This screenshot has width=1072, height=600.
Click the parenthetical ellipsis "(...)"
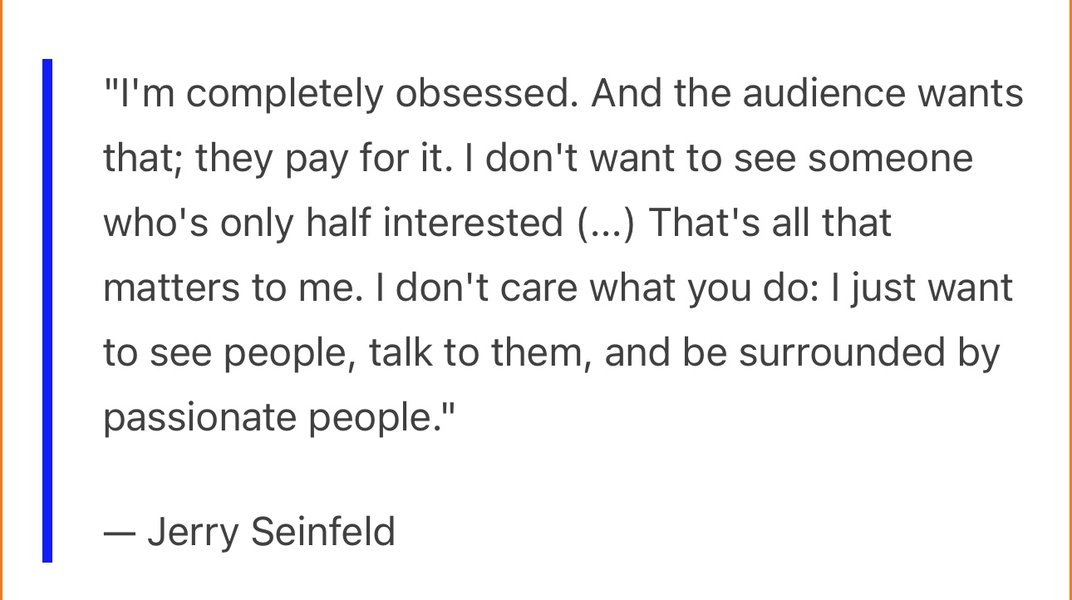[x=606, y=224]
